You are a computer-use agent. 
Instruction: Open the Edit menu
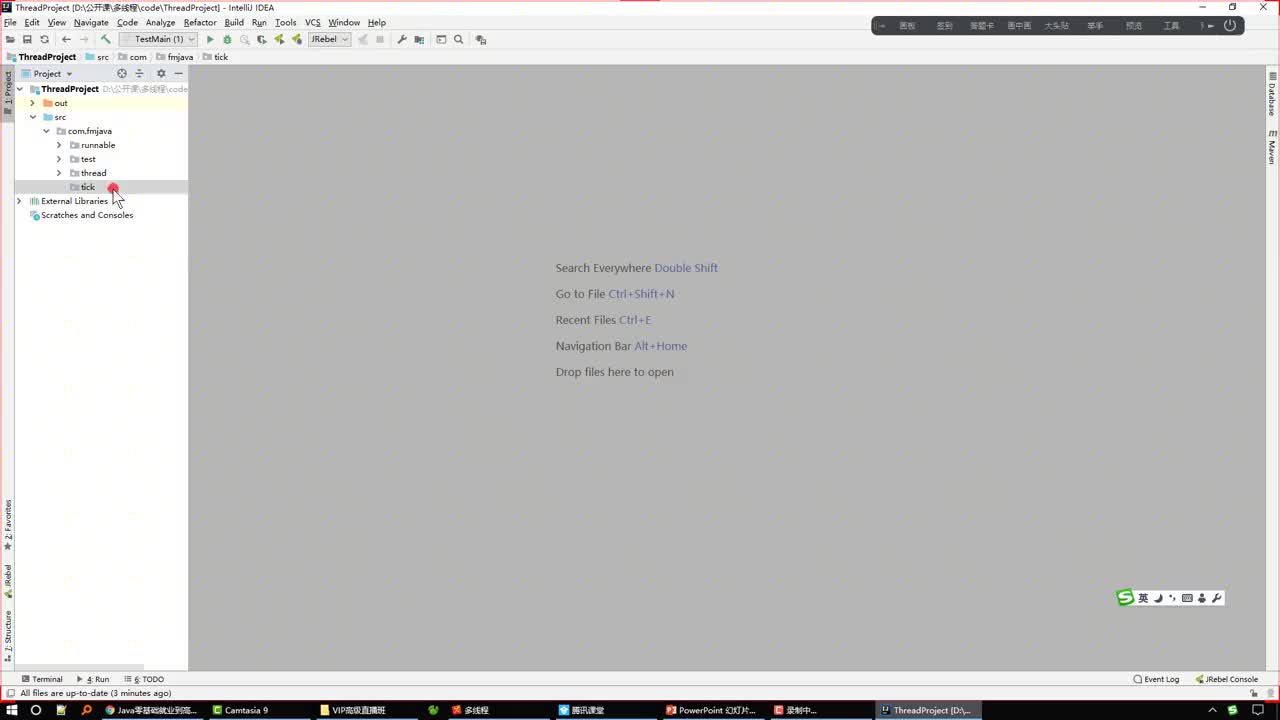tap(32, 22)
